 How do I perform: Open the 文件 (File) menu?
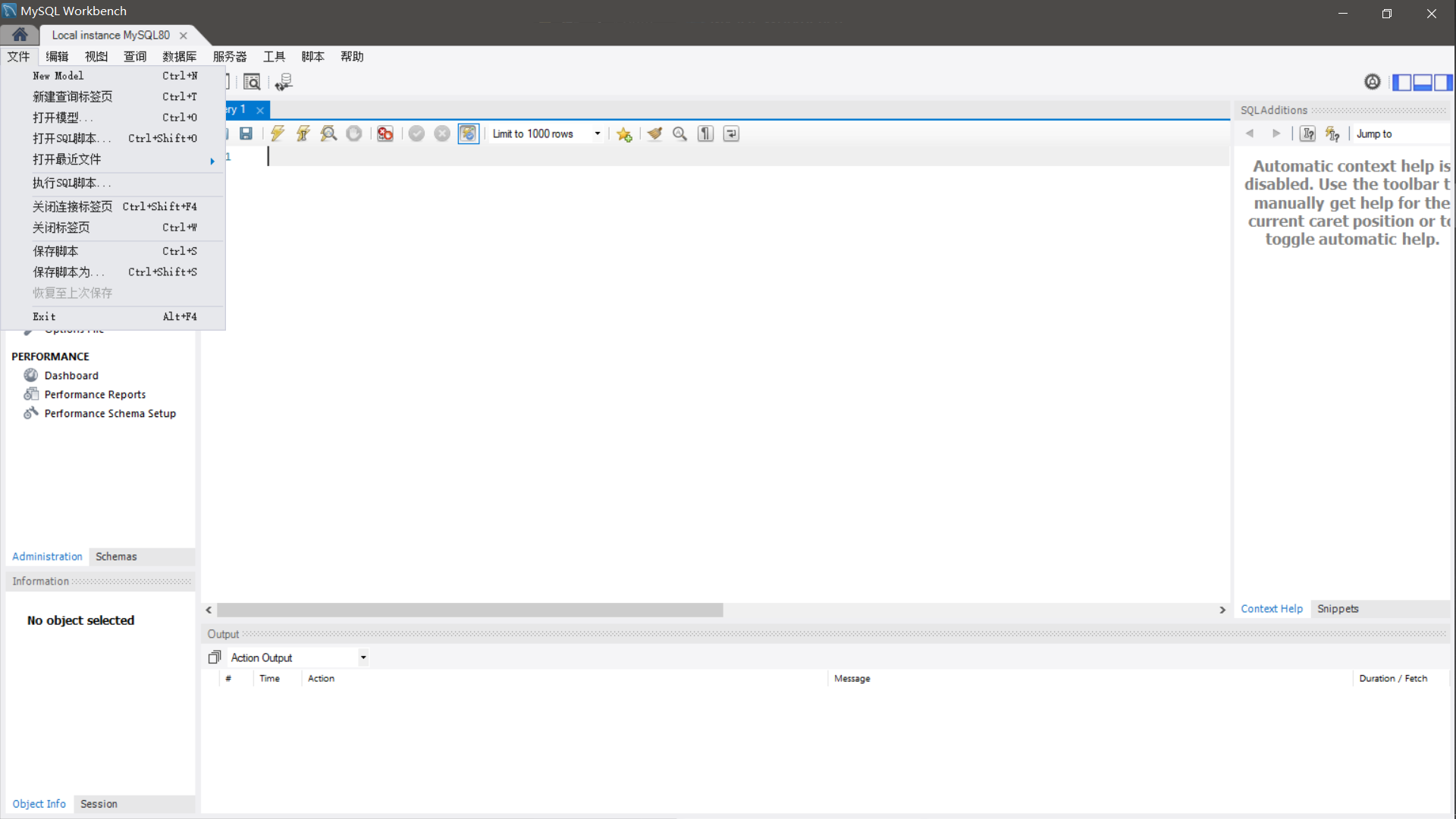18,56
